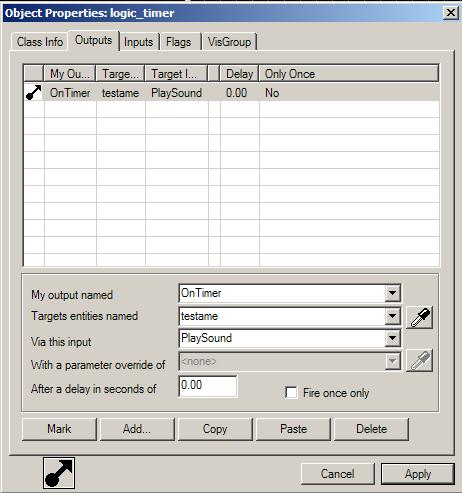This screenshot has height=493, width=462.
Task: Switch to the Class Info tab
Action: tap(40, 42)
